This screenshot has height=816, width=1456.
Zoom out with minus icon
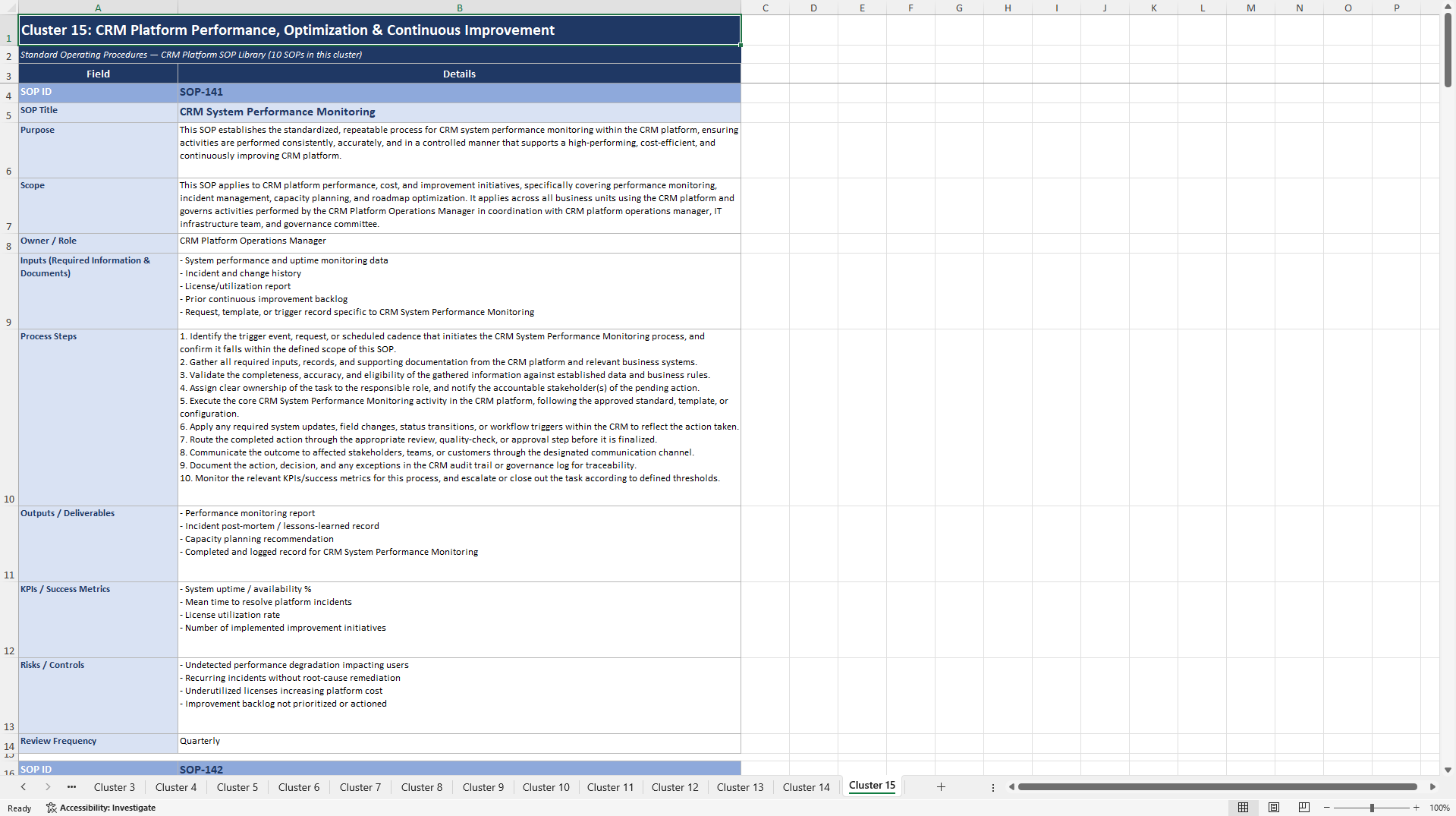[x=1327, y=808]
